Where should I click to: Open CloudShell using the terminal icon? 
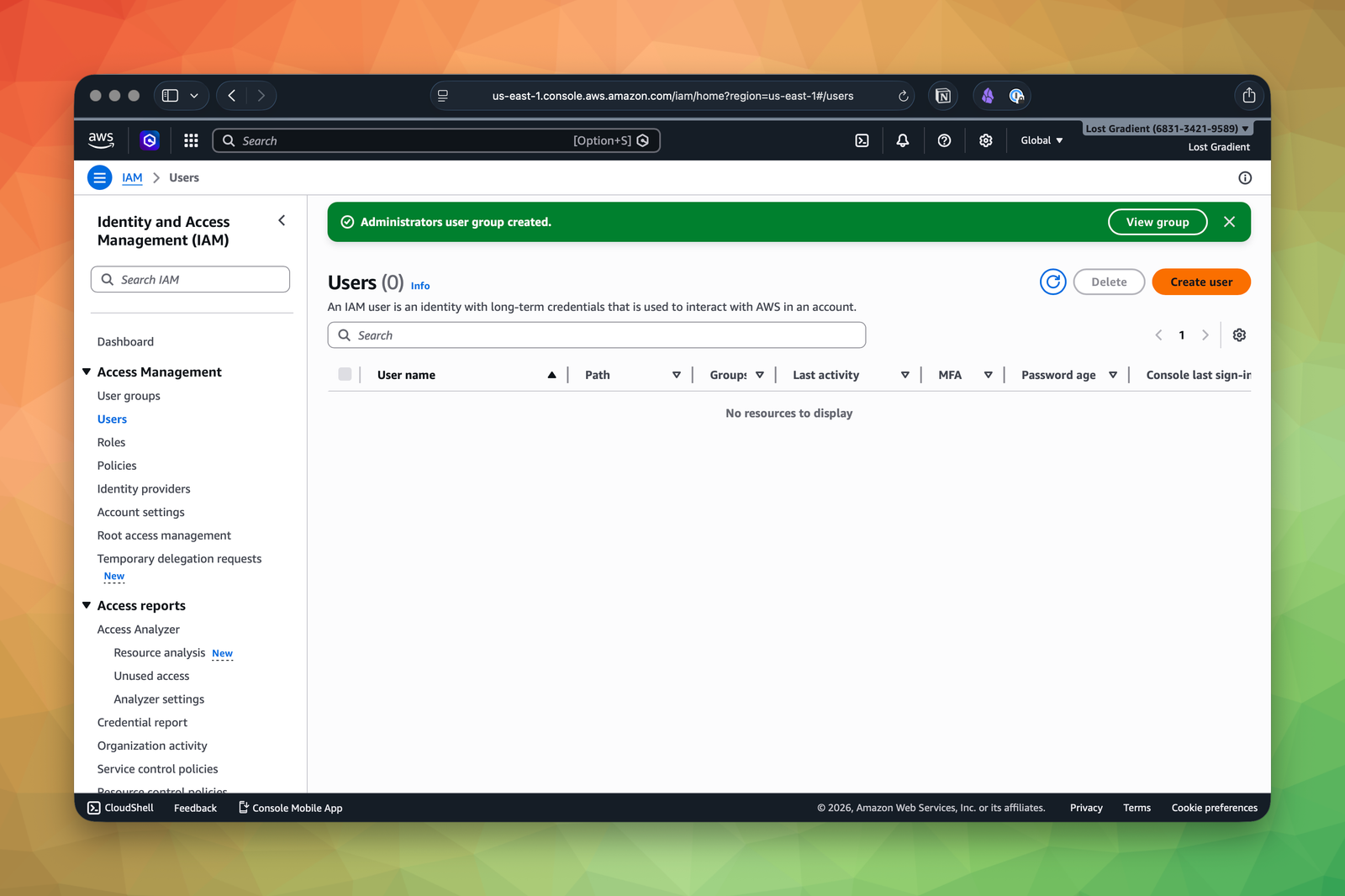pyautogui.click(x=862, y=140)
